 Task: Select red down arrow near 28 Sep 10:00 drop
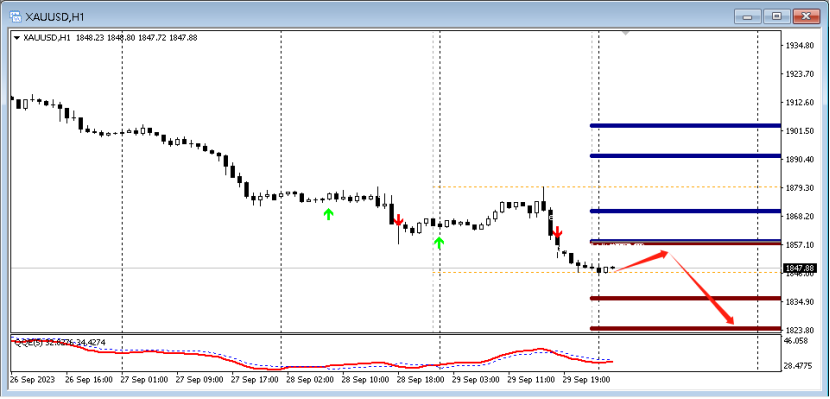[x=399, y=220]
